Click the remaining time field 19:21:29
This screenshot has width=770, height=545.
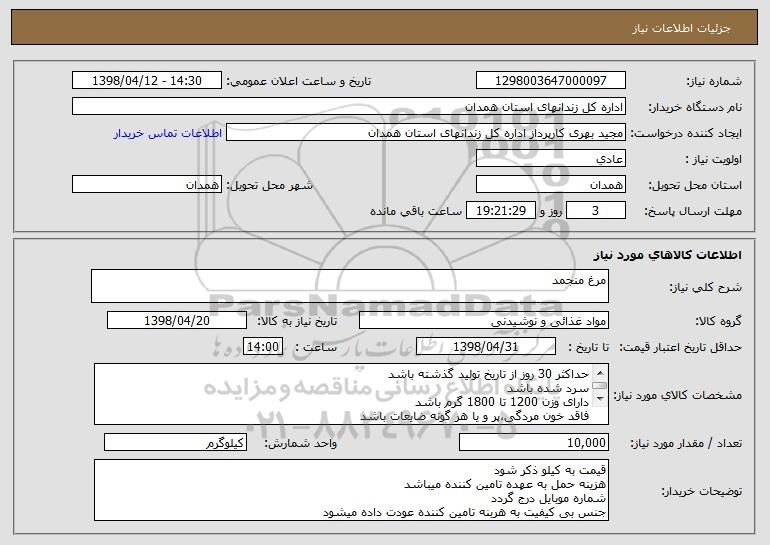tap(500, 211)
